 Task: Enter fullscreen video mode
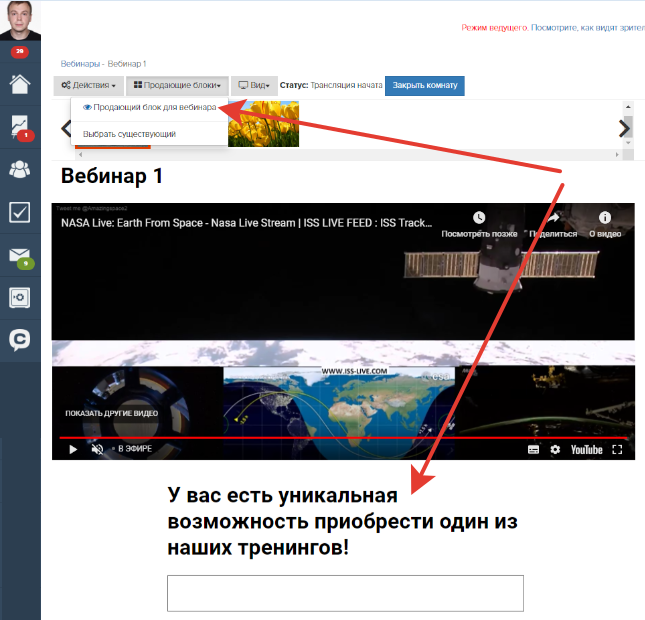point(617,450)
